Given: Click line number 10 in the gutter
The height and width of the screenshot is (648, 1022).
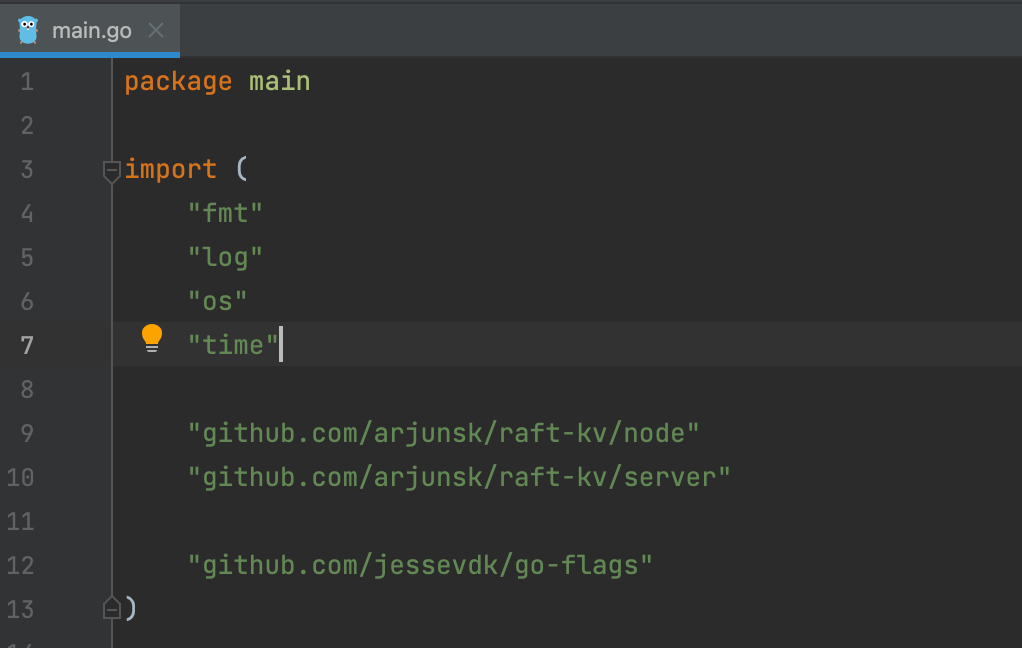Looking at the screenshot, I should tap(20, 478).
